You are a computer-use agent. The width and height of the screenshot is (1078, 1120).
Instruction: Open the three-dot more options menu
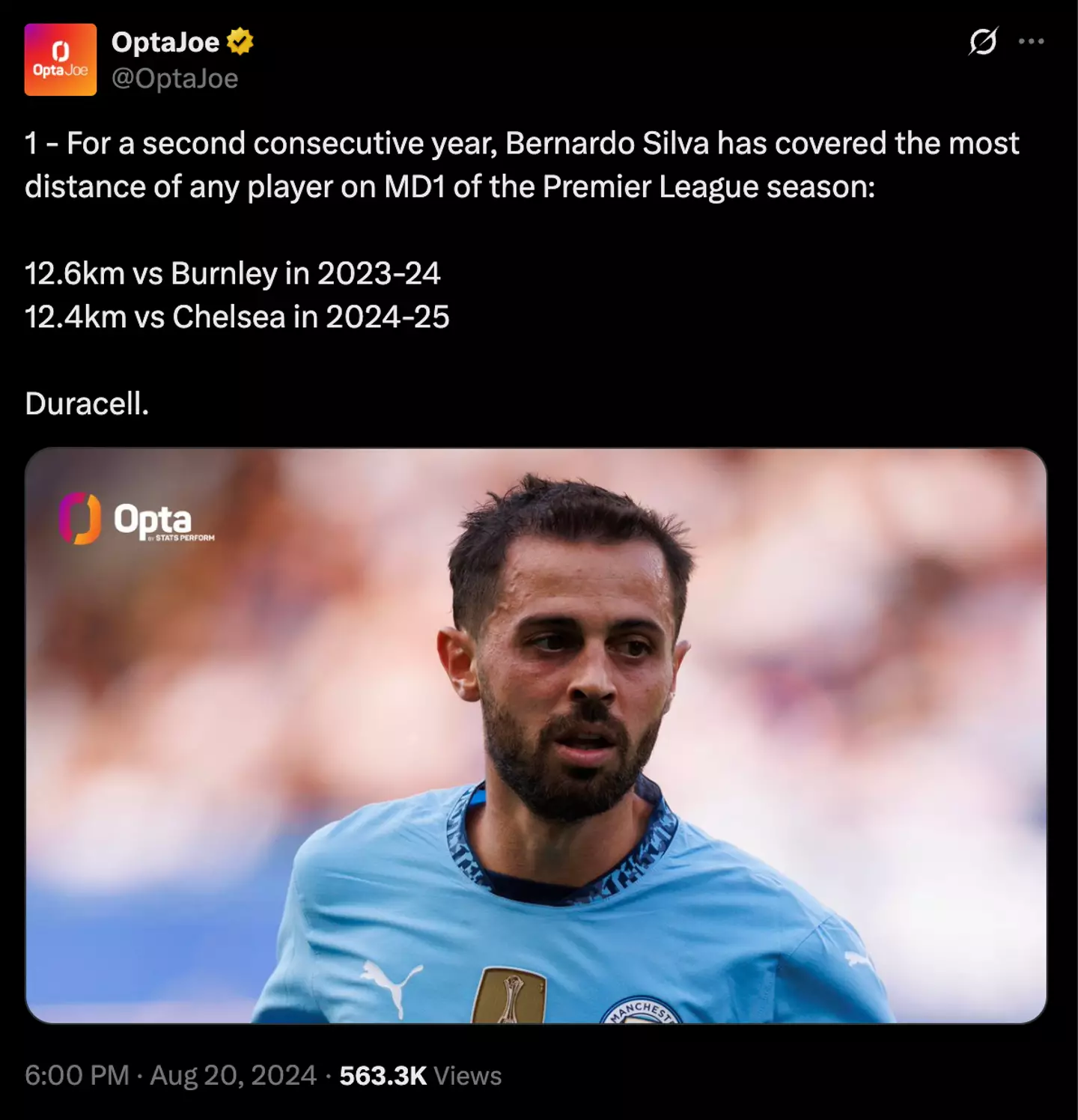(1031, 42)
